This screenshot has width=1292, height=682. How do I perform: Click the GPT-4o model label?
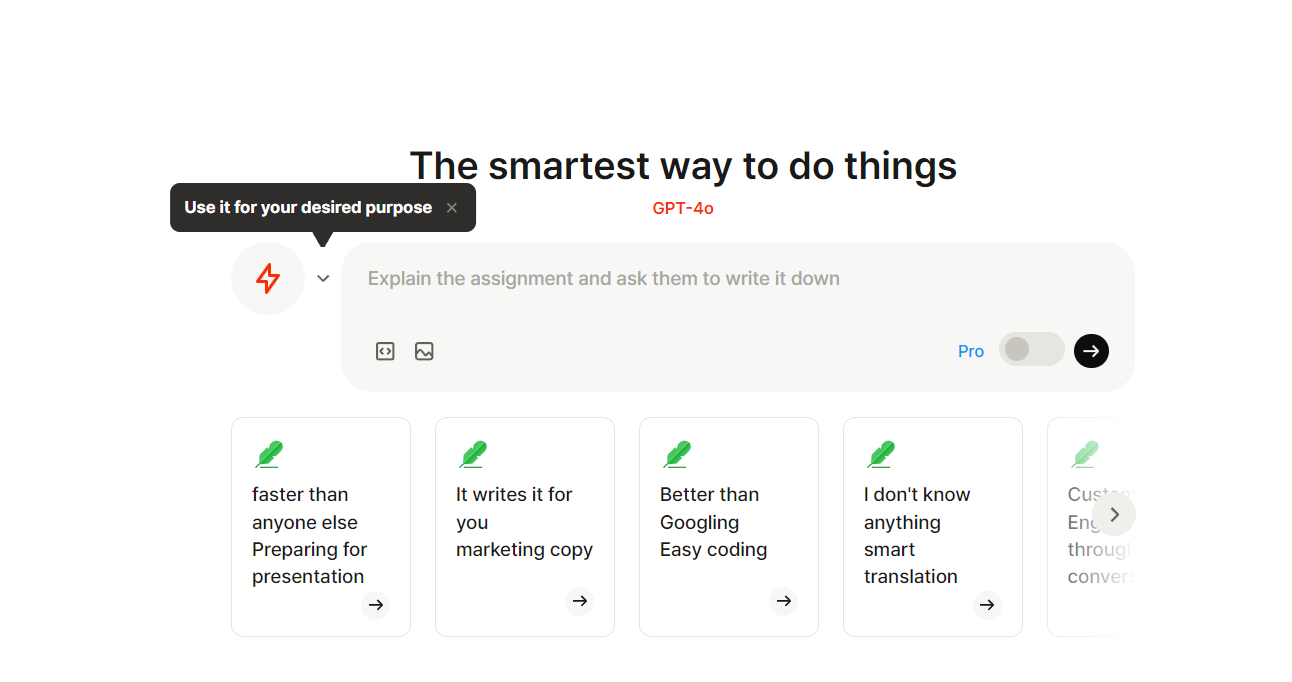point(683,208)
